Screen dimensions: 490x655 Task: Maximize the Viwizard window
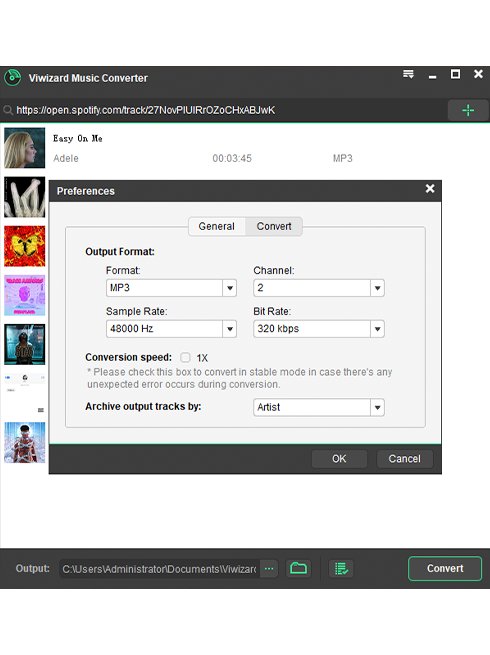[455, 74]
